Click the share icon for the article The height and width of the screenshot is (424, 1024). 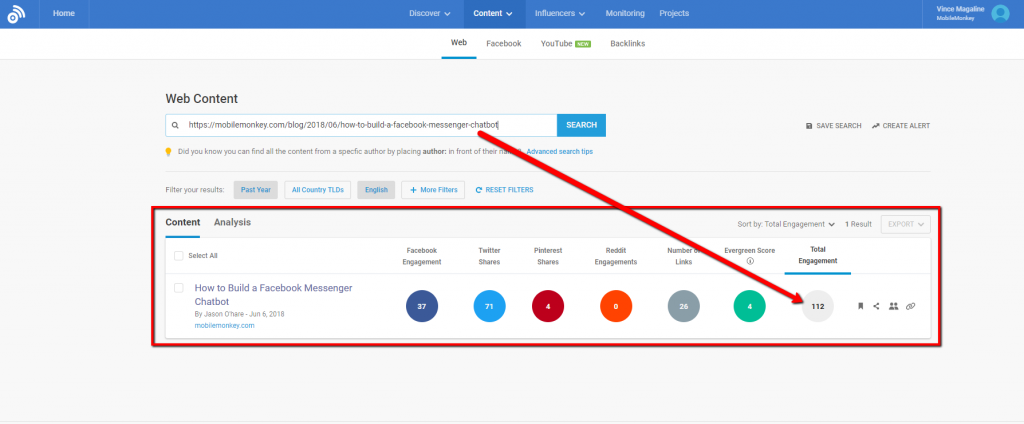click(x=876, y=306)
